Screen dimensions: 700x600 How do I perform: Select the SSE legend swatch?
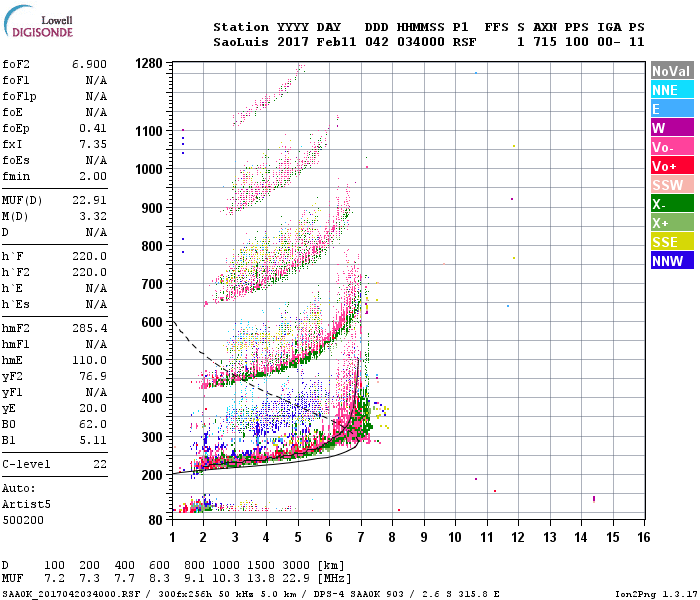point(672,242)
